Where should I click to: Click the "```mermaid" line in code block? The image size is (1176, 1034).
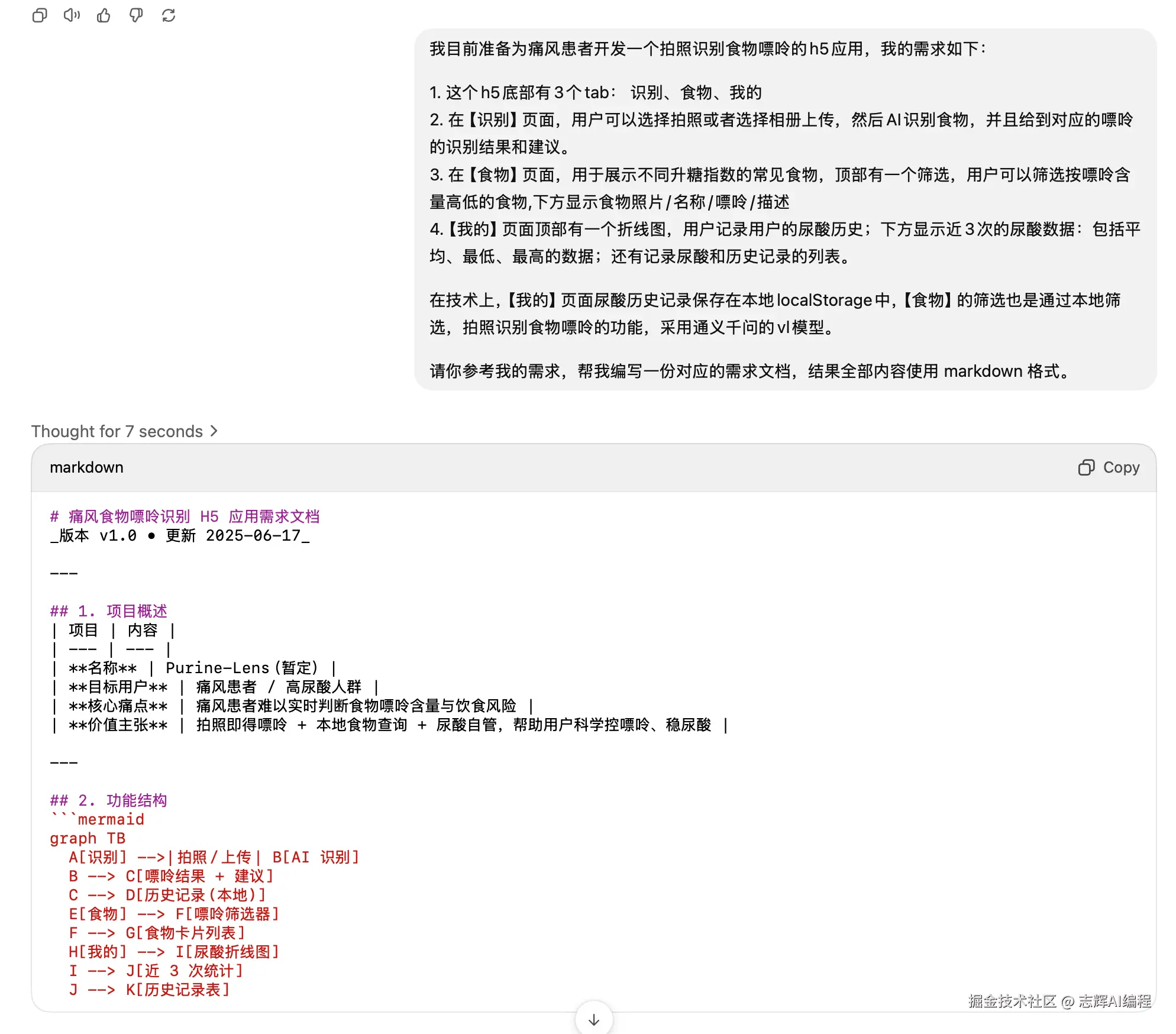[98, 819]
